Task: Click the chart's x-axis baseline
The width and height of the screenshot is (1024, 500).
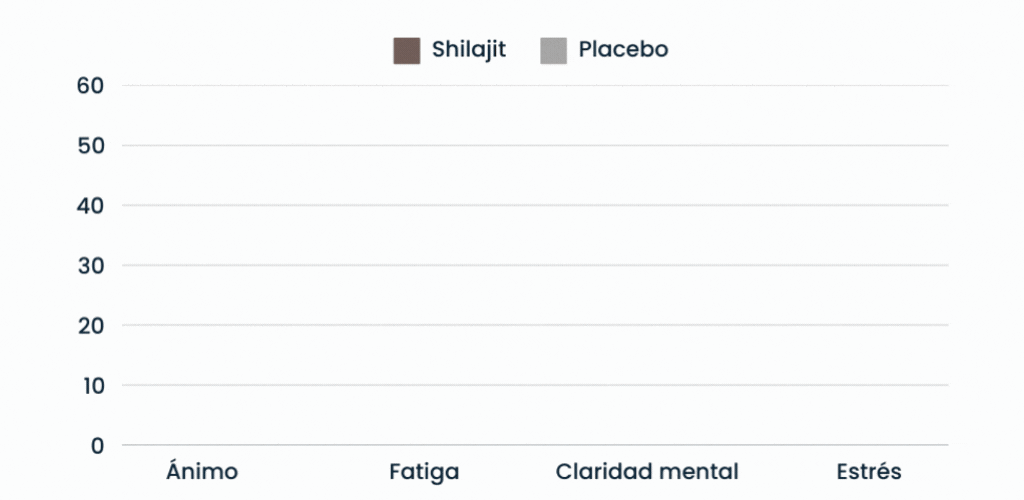Action: (x=535, y=445)
